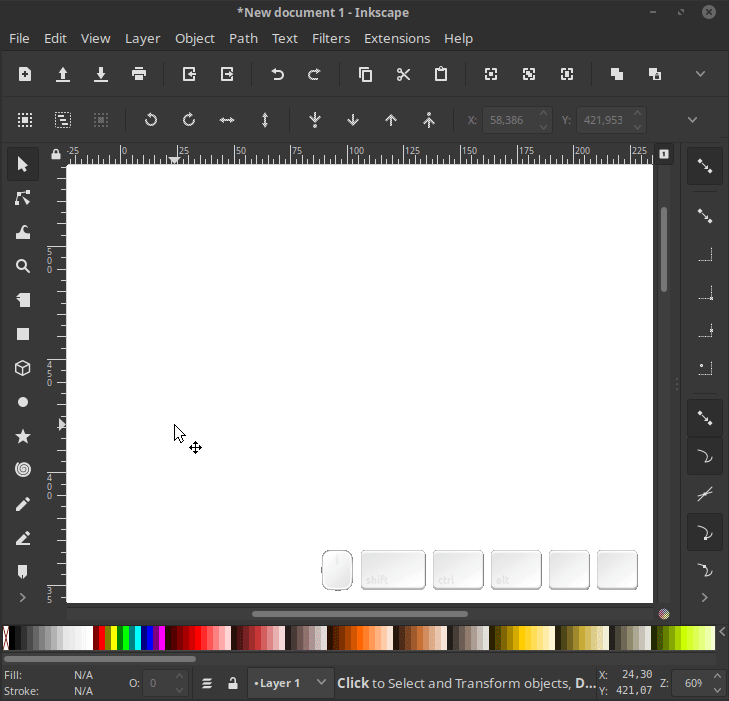Undo the last action
This screenshot has width=729, height=701.
(x=278, y=74)
